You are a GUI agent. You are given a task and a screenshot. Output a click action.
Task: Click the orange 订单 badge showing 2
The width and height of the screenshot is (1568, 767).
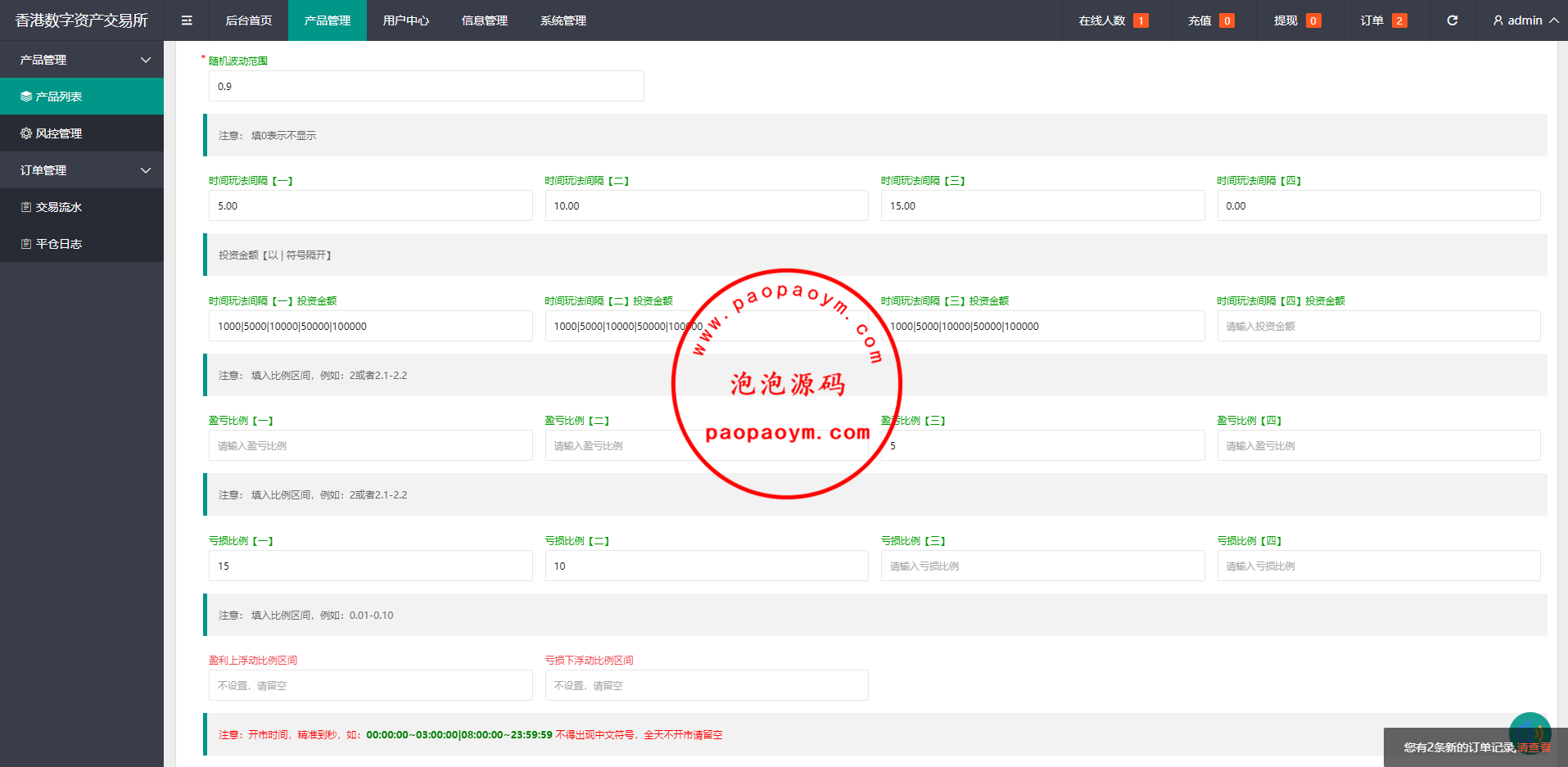click(1399, 20)
